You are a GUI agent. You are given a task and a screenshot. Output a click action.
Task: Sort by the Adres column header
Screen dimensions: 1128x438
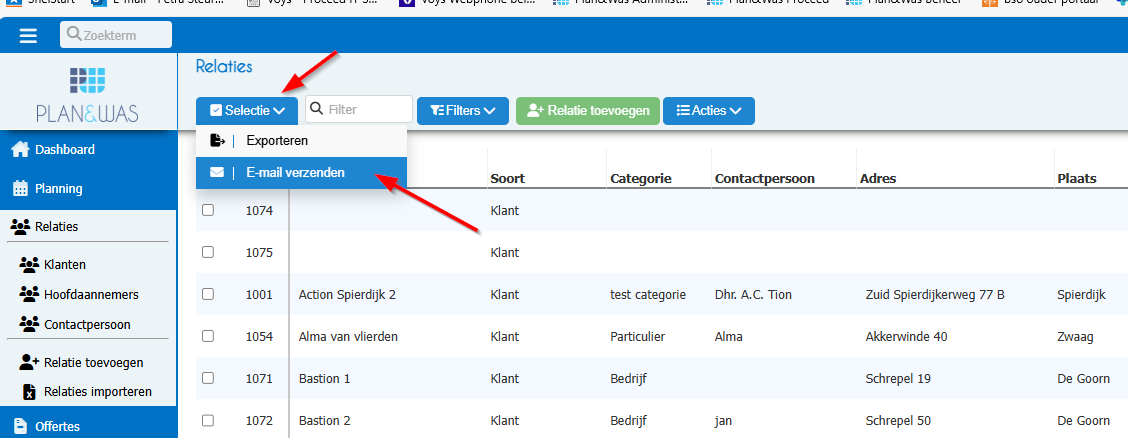pyautogui.click(x=878, y=178)
